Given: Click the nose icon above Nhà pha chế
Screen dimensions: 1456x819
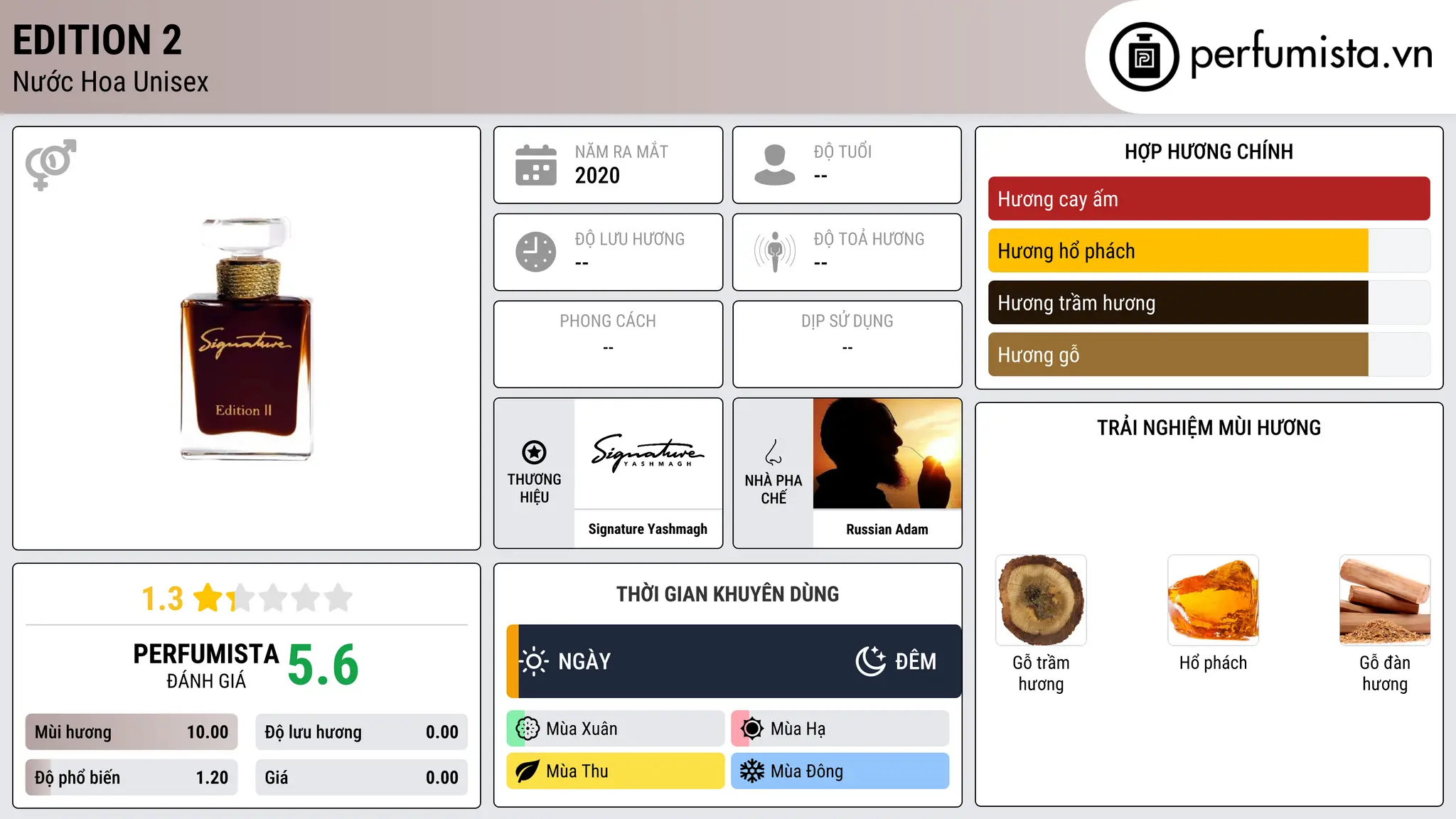Looking at the screenshot, I should coord(773,453).
